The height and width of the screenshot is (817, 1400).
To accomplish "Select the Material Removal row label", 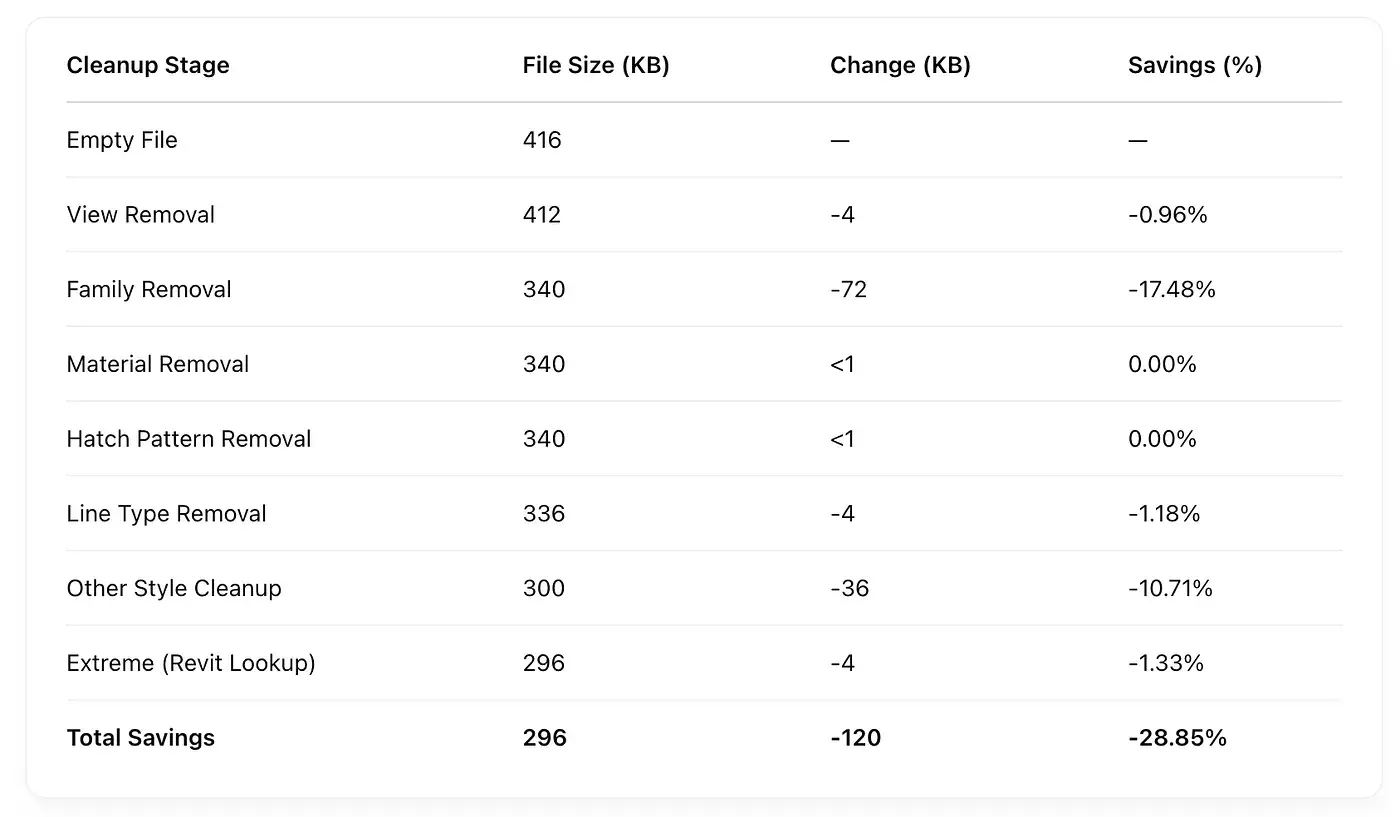I will [158, 364].
